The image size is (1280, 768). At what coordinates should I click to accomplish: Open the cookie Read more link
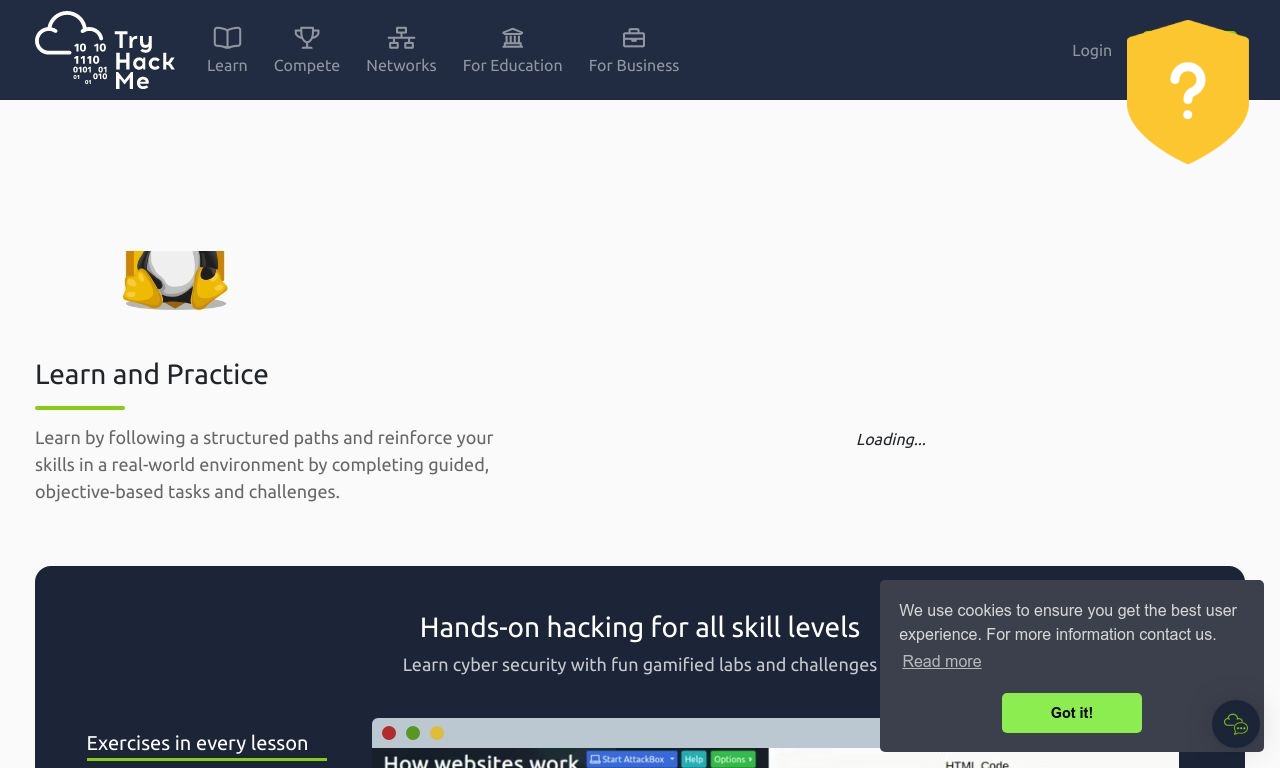click(942, 661)
